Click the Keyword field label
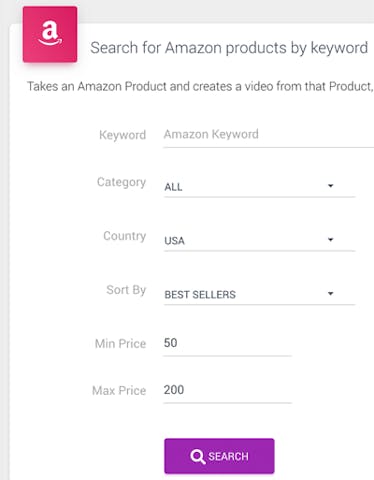This screenshot has height=480, width=374. [x=123, y=135]
